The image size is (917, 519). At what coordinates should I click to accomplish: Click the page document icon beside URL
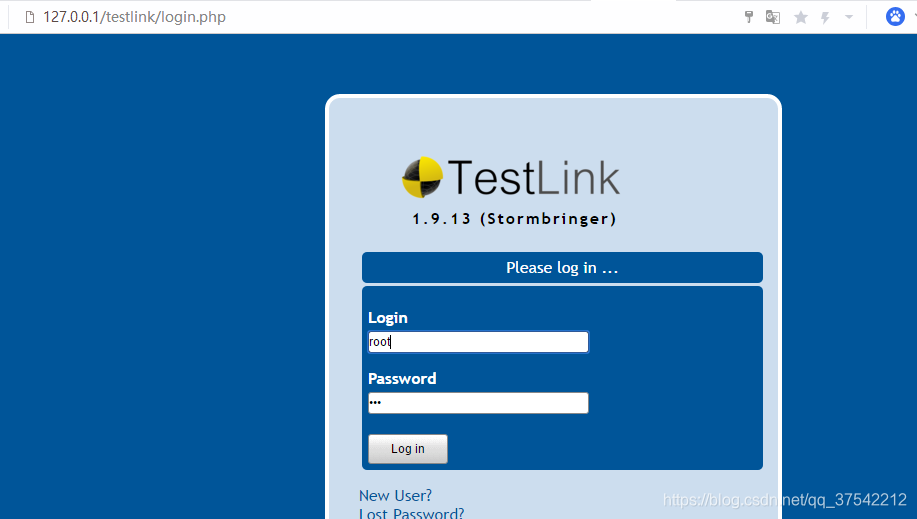point(30,17)
